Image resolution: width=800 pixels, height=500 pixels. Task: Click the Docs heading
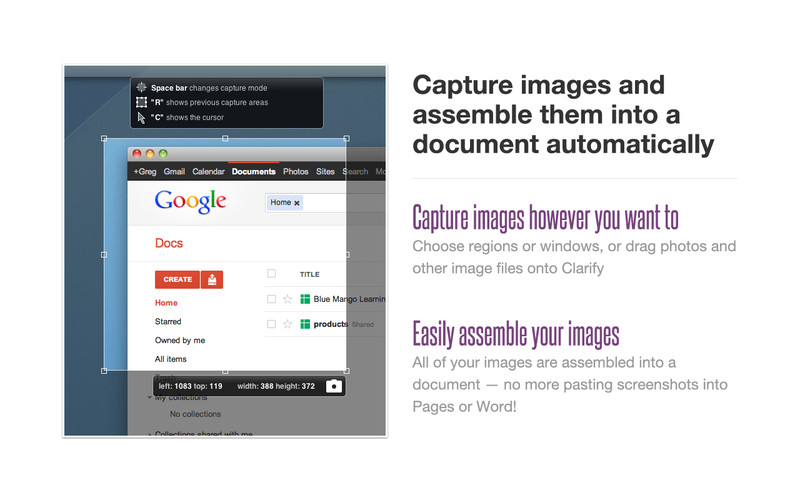click(169, 243)
